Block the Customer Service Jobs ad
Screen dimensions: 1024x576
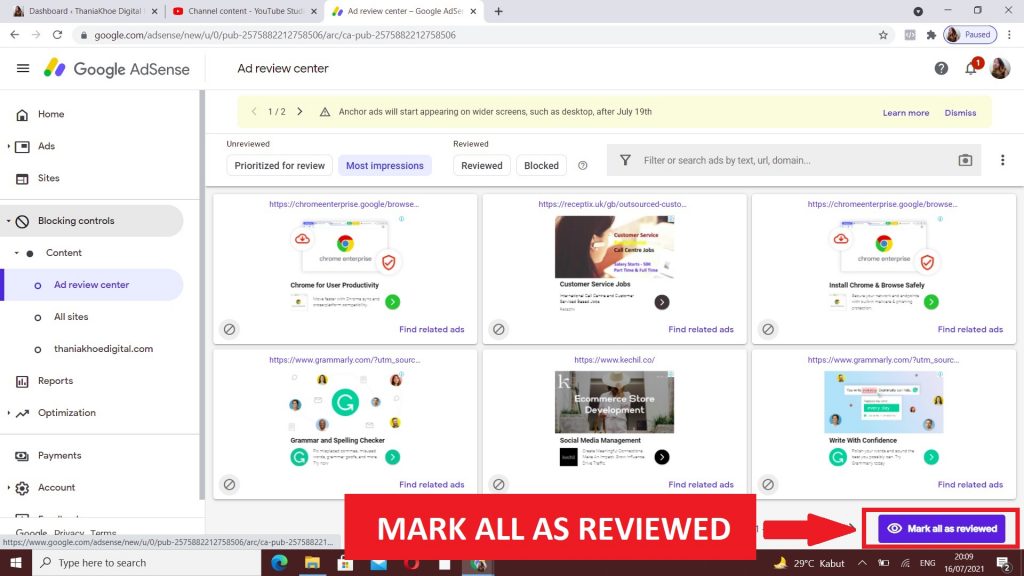click(x=499, y=328)
